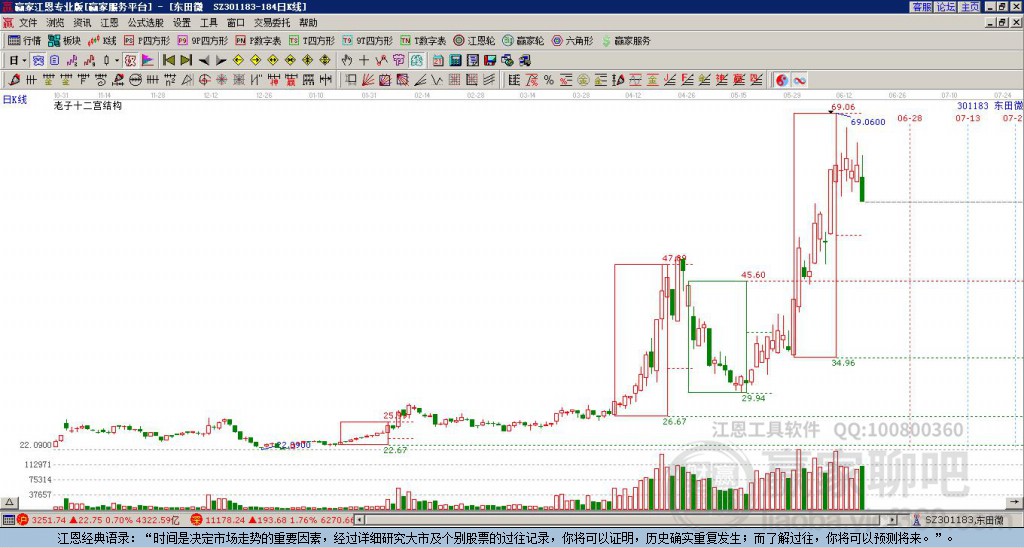The height and width of the screenshot is (548, 1024).
Task: Open the 交易委托 menu
Action: tap(272, 23)
